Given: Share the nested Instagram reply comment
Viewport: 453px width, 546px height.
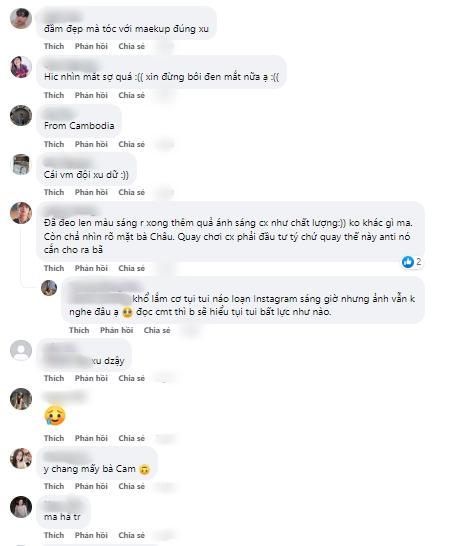Looking at the screenshot, I should [x=157, y=330].
